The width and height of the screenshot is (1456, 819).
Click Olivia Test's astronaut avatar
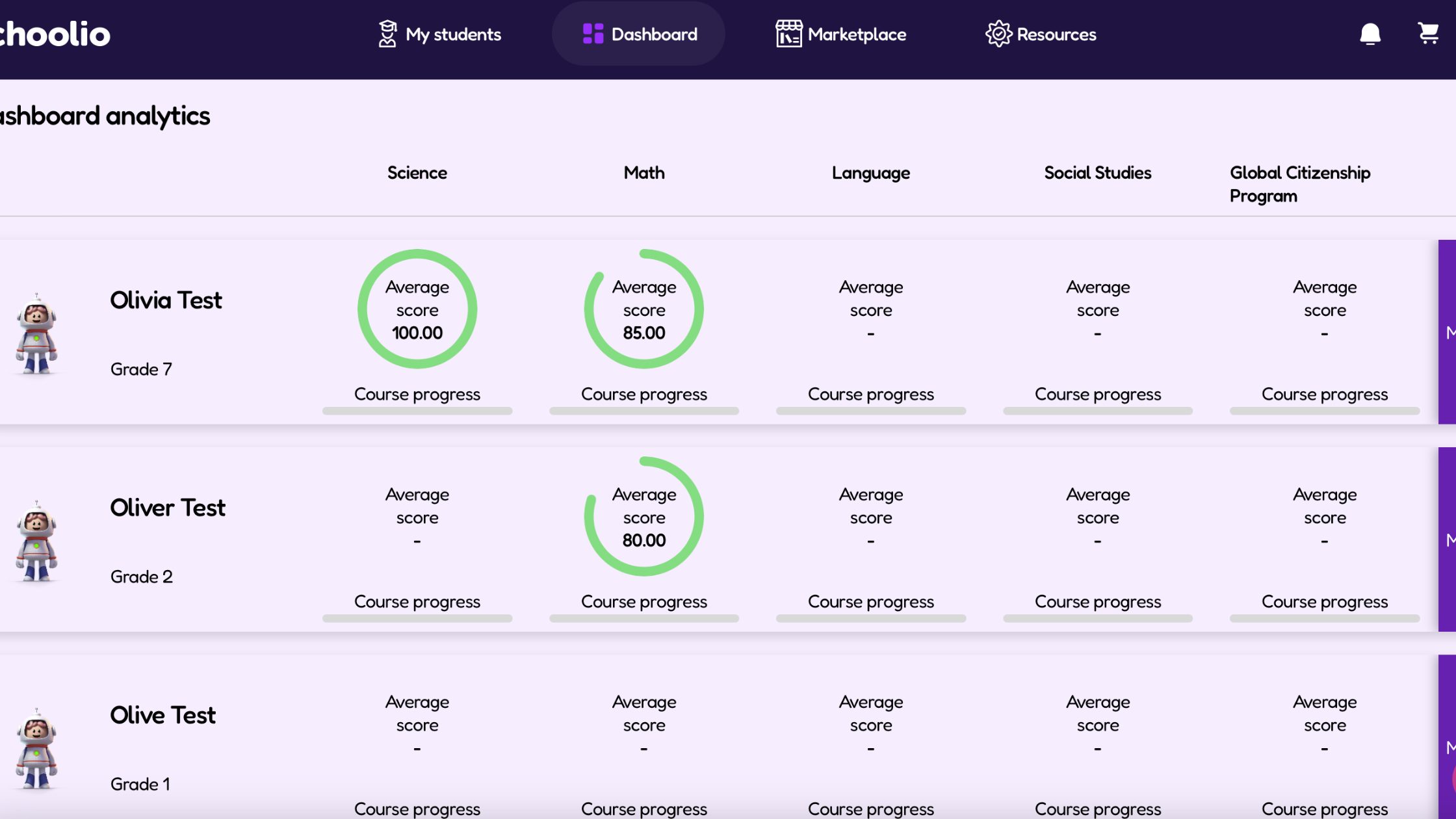(x=36, y=334)
